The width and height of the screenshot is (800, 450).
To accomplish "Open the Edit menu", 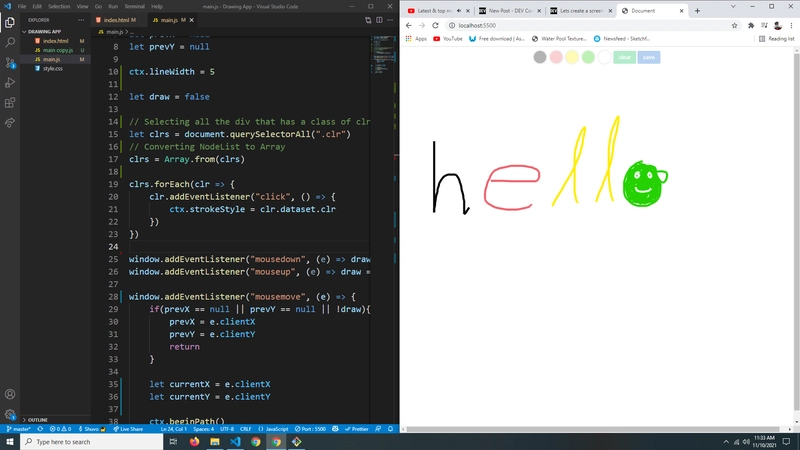I will (x=37, y=7).
